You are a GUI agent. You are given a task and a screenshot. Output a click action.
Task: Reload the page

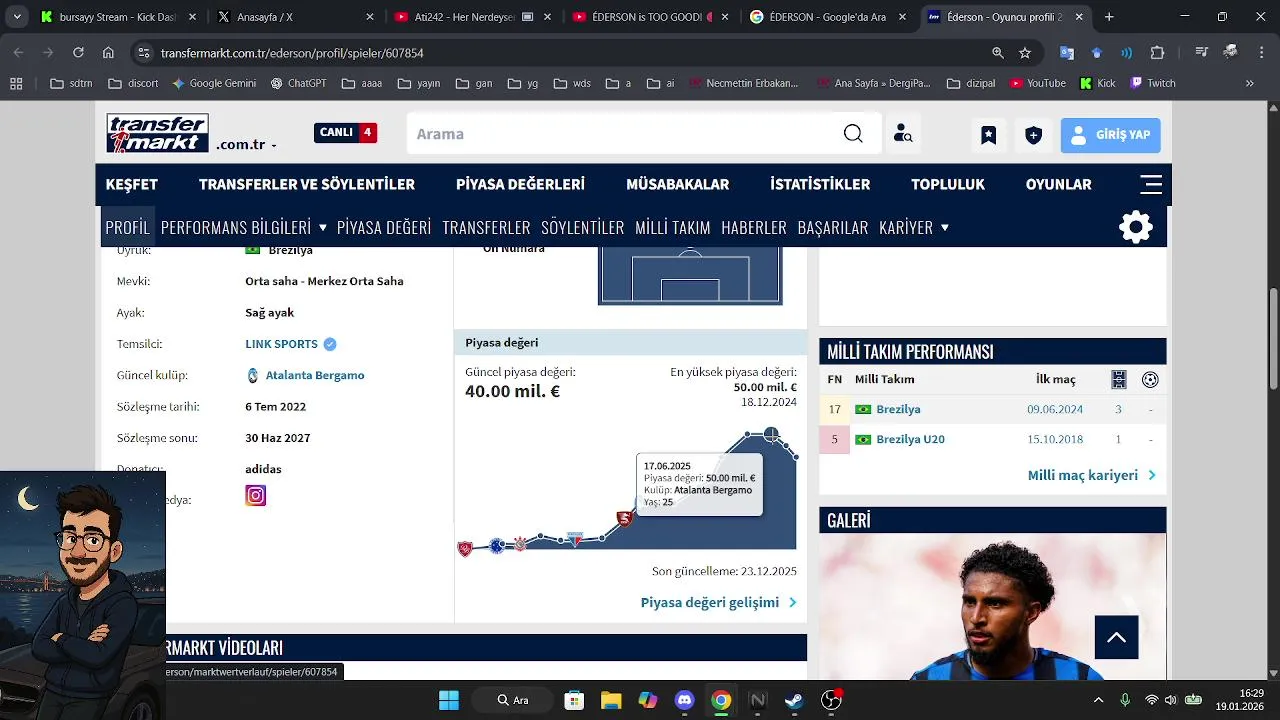tap(78, 53)
